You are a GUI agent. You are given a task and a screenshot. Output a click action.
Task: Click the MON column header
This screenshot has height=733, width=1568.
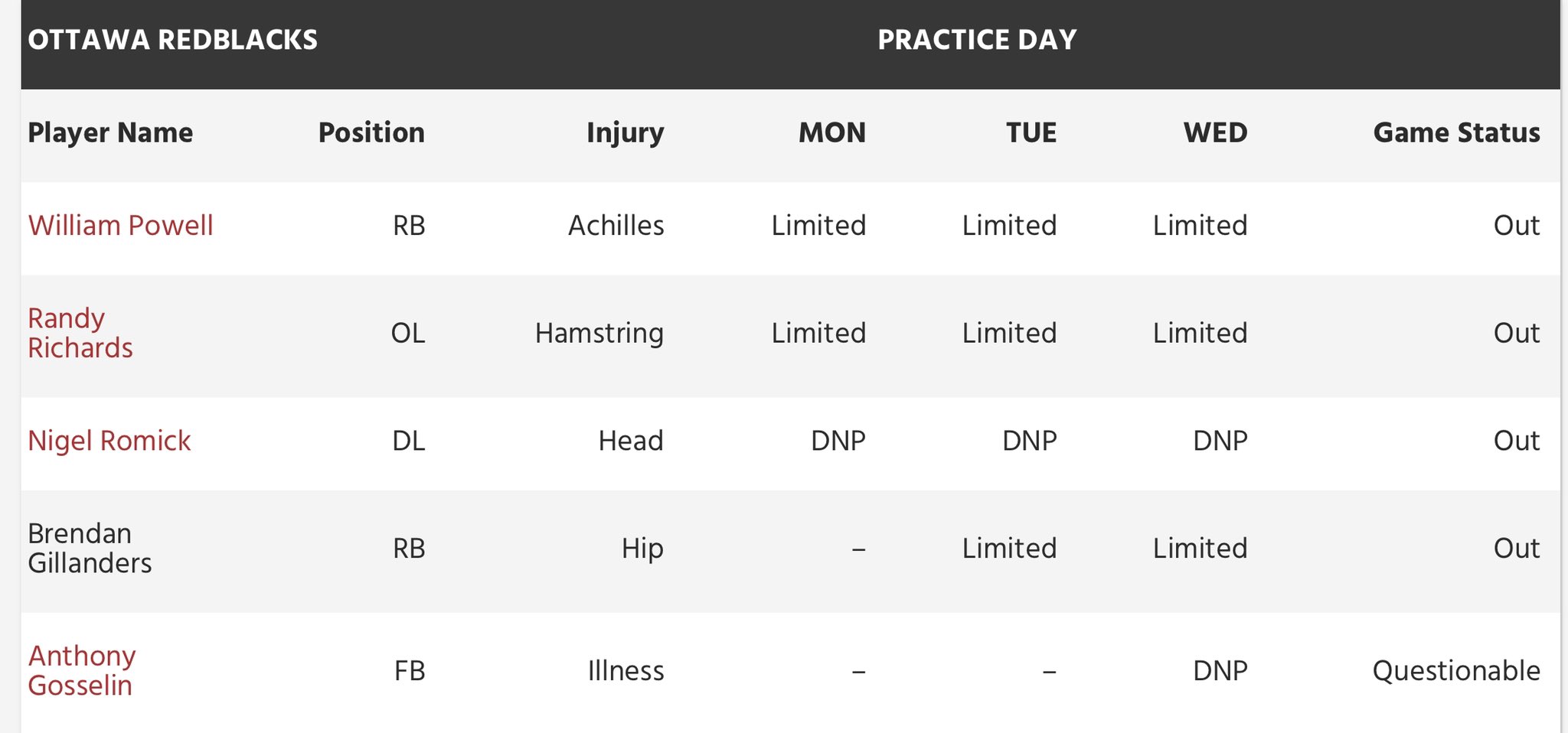[x=832, y=133]
